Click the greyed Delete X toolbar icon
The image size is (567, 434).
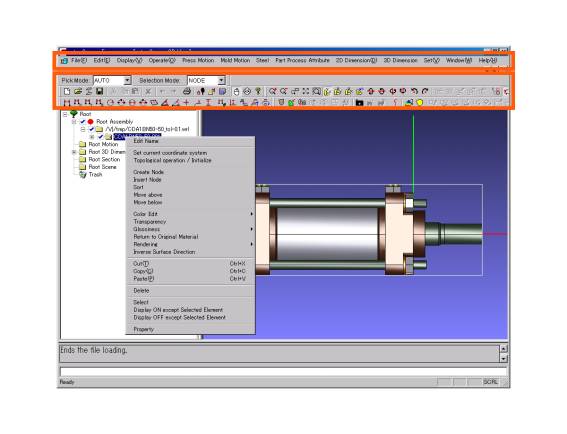pyautogui.click(x=148, y=92)
